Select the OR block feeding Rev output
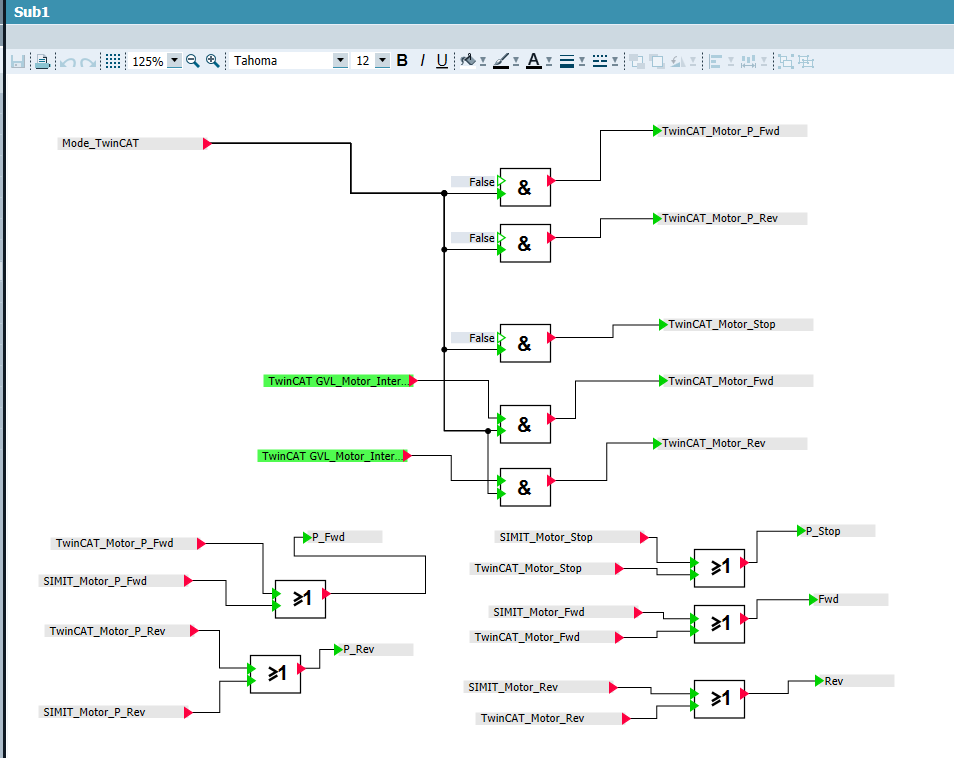 [719, 699]
